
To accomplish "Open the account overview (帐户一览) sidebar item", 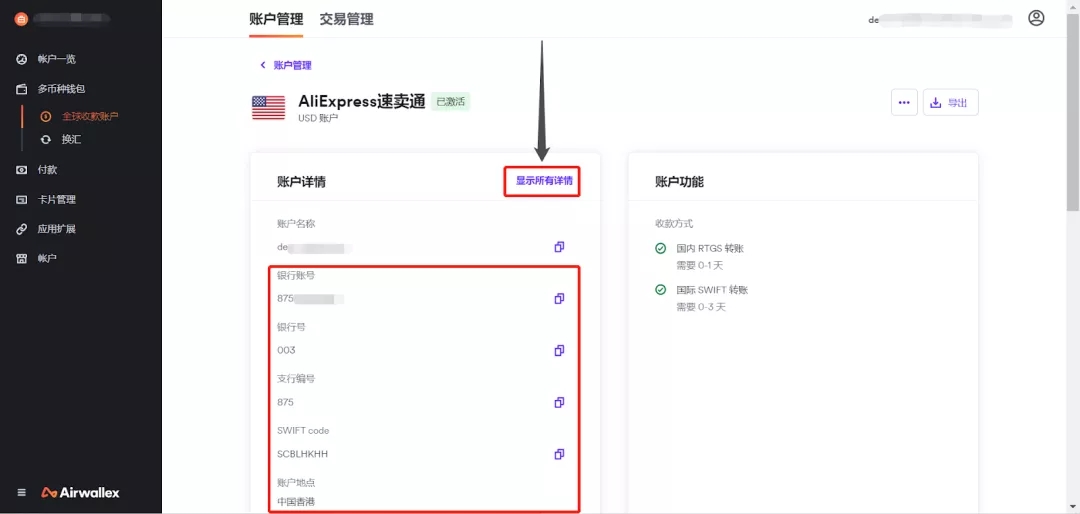I will (56, 59).
